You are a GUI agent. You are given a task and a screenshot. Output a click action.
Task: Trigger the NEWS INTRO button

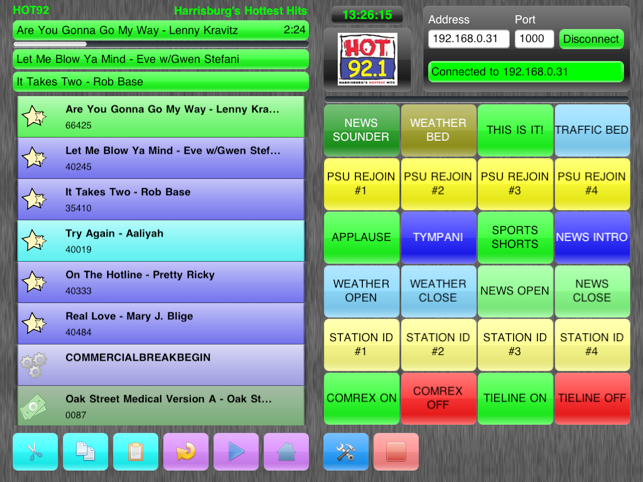[x=592, y=238]
